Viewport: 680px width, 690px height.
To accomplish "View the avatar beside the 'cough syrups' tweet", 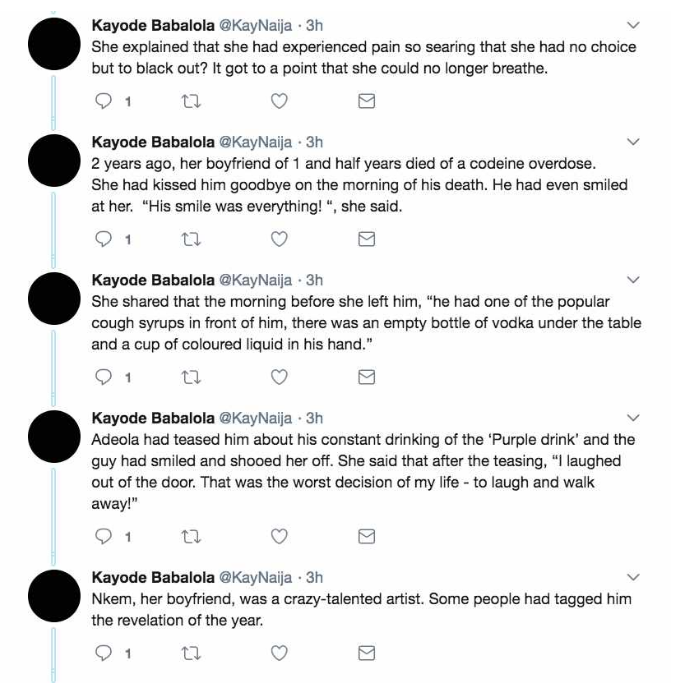I will tap(54, 298).
